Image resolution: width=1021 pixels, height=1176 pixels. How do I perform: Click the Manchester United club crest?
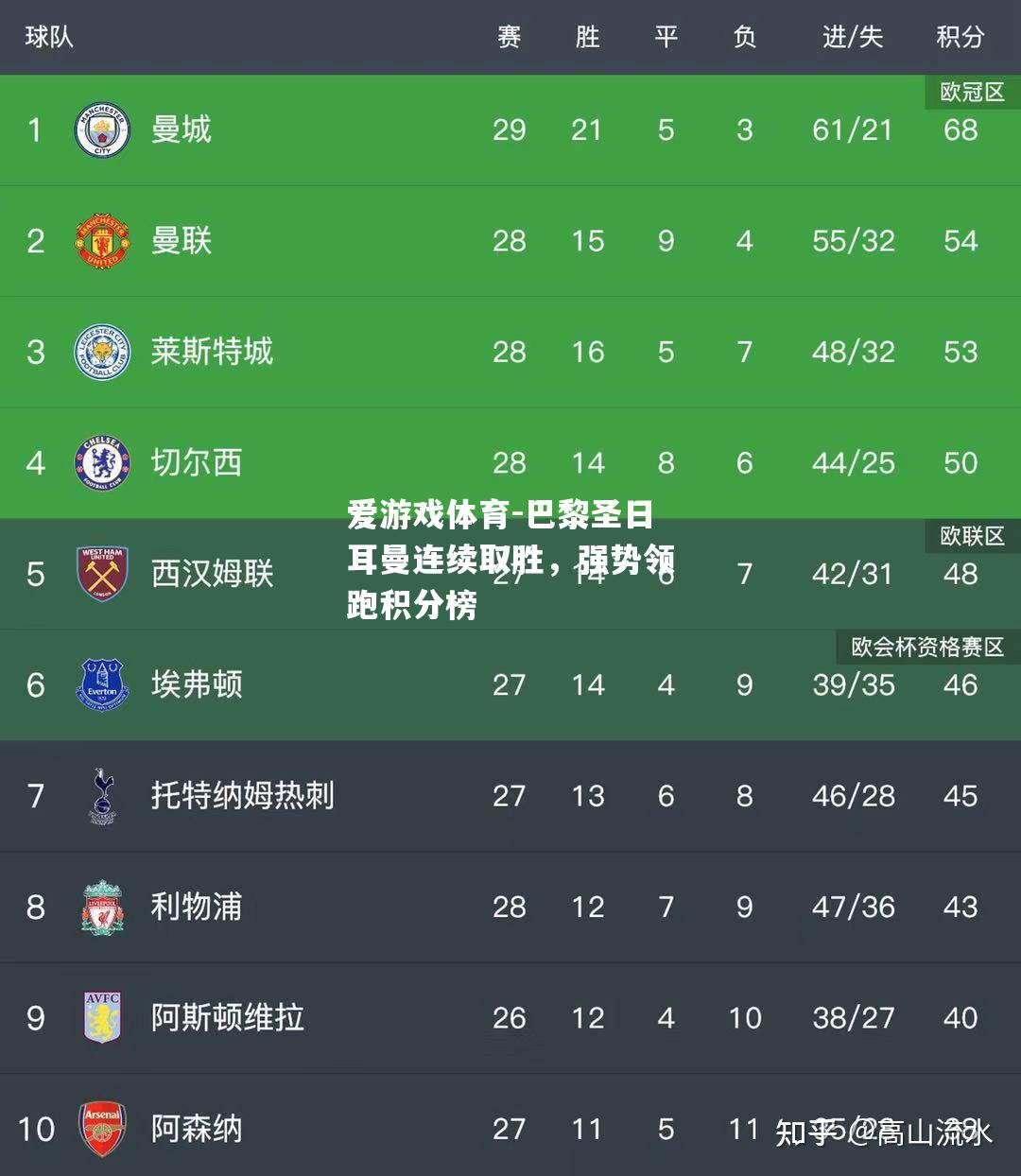(x=102, y=241)
